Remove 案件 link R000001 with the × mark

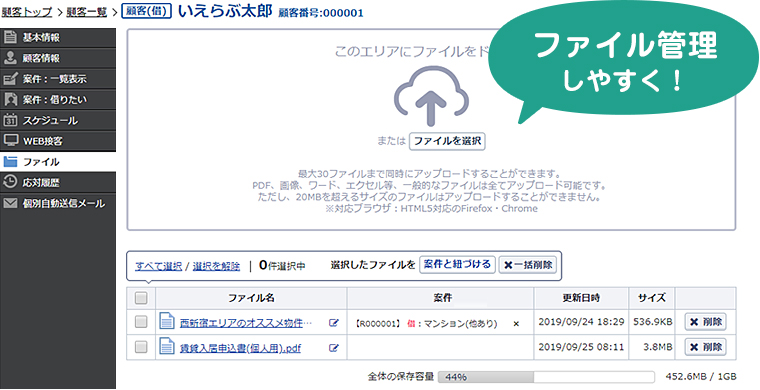coord(516,324)
